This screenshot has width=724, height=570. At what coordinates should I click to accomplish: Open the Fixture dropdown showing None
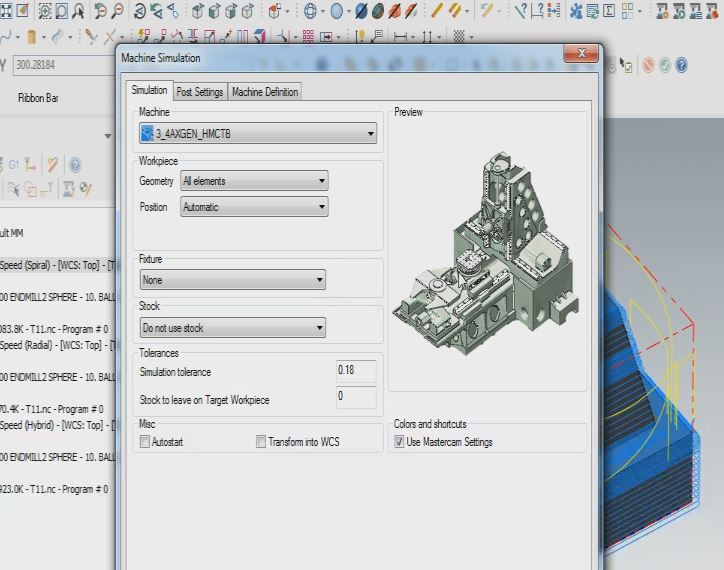232,279
